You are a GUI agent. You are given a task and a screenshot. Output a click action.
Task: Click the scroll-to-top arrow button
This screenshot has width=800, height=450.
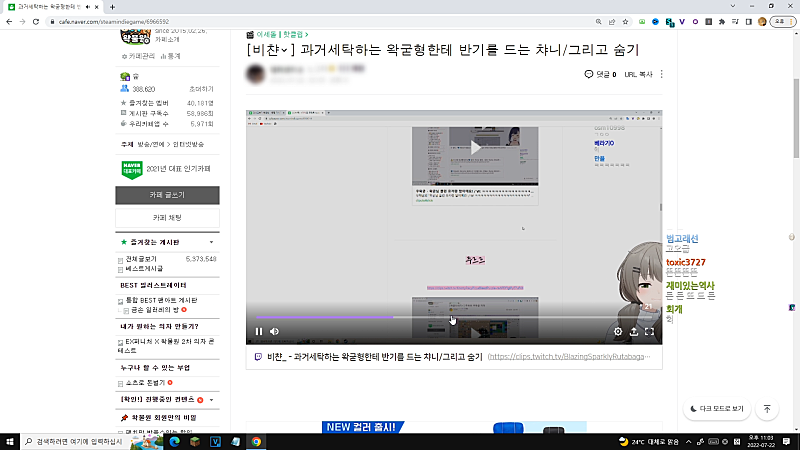pos(767,409)
